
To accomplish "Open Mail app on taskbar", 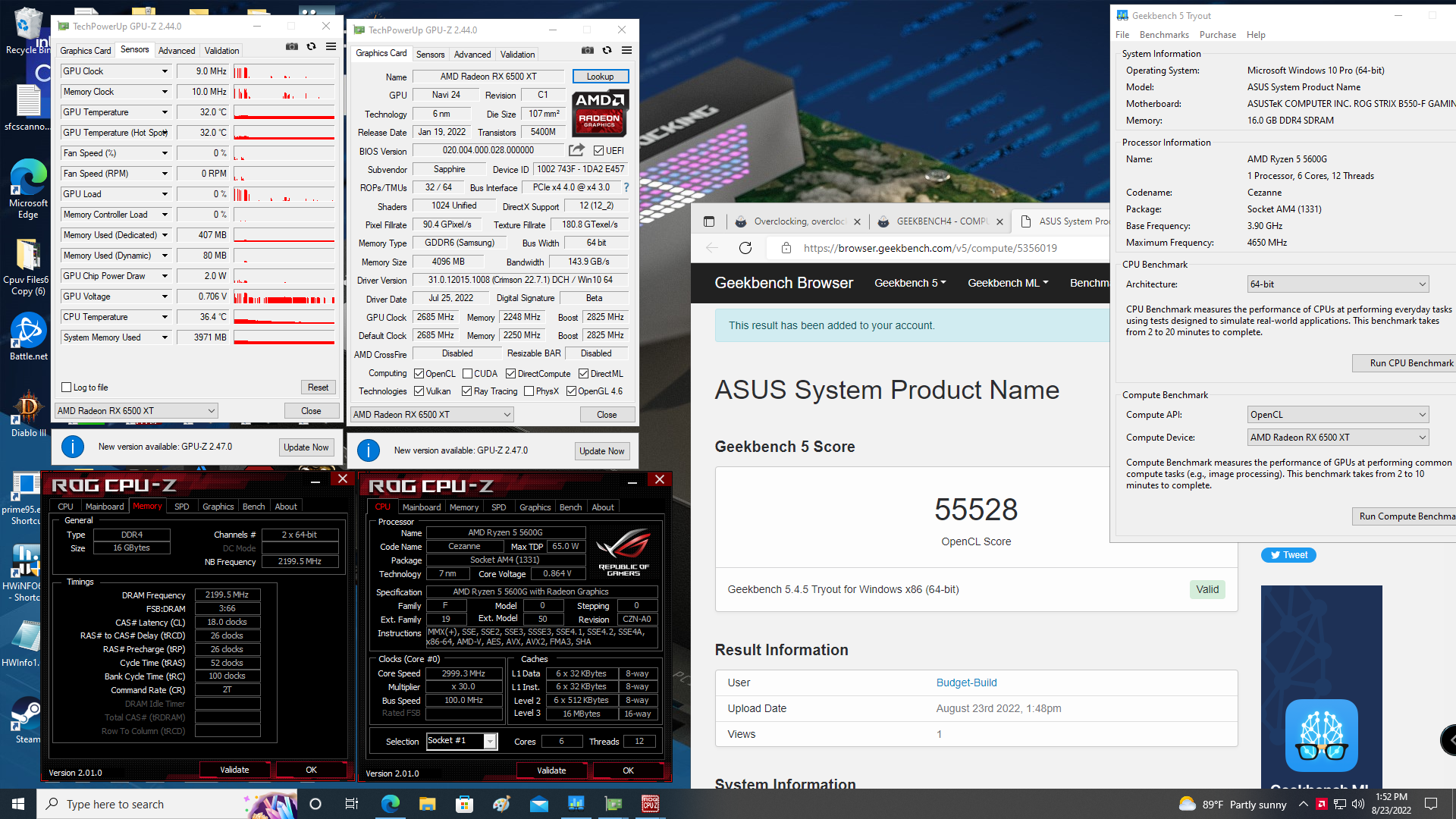I will point(539,804).
